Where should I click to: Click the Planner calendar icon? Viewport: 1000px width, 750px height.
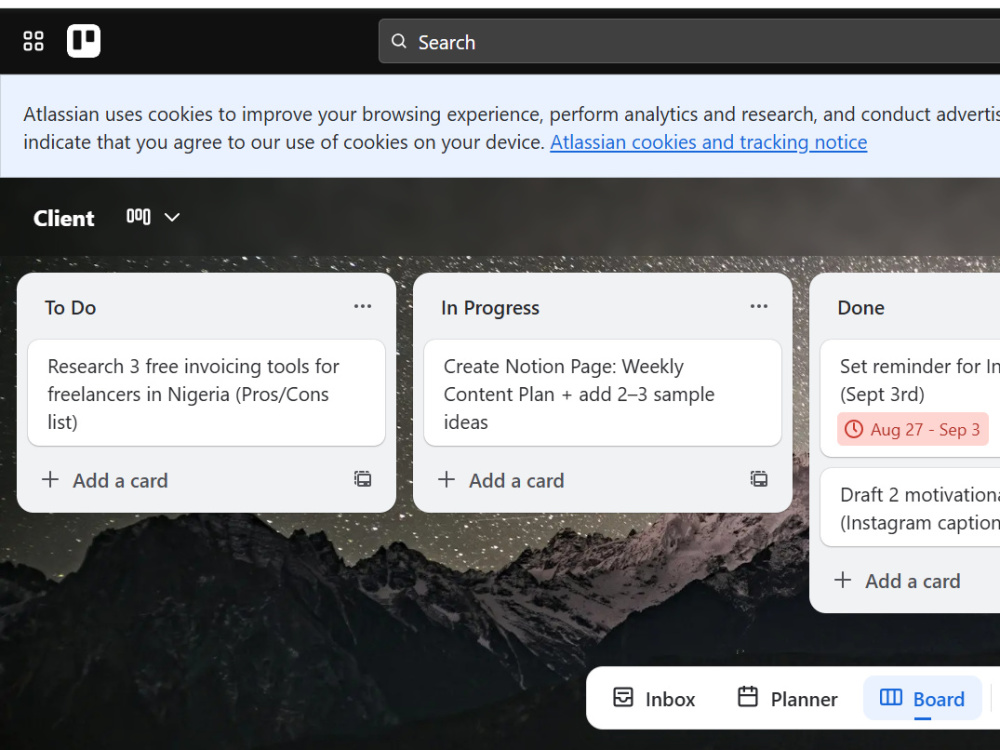(748, 697)
